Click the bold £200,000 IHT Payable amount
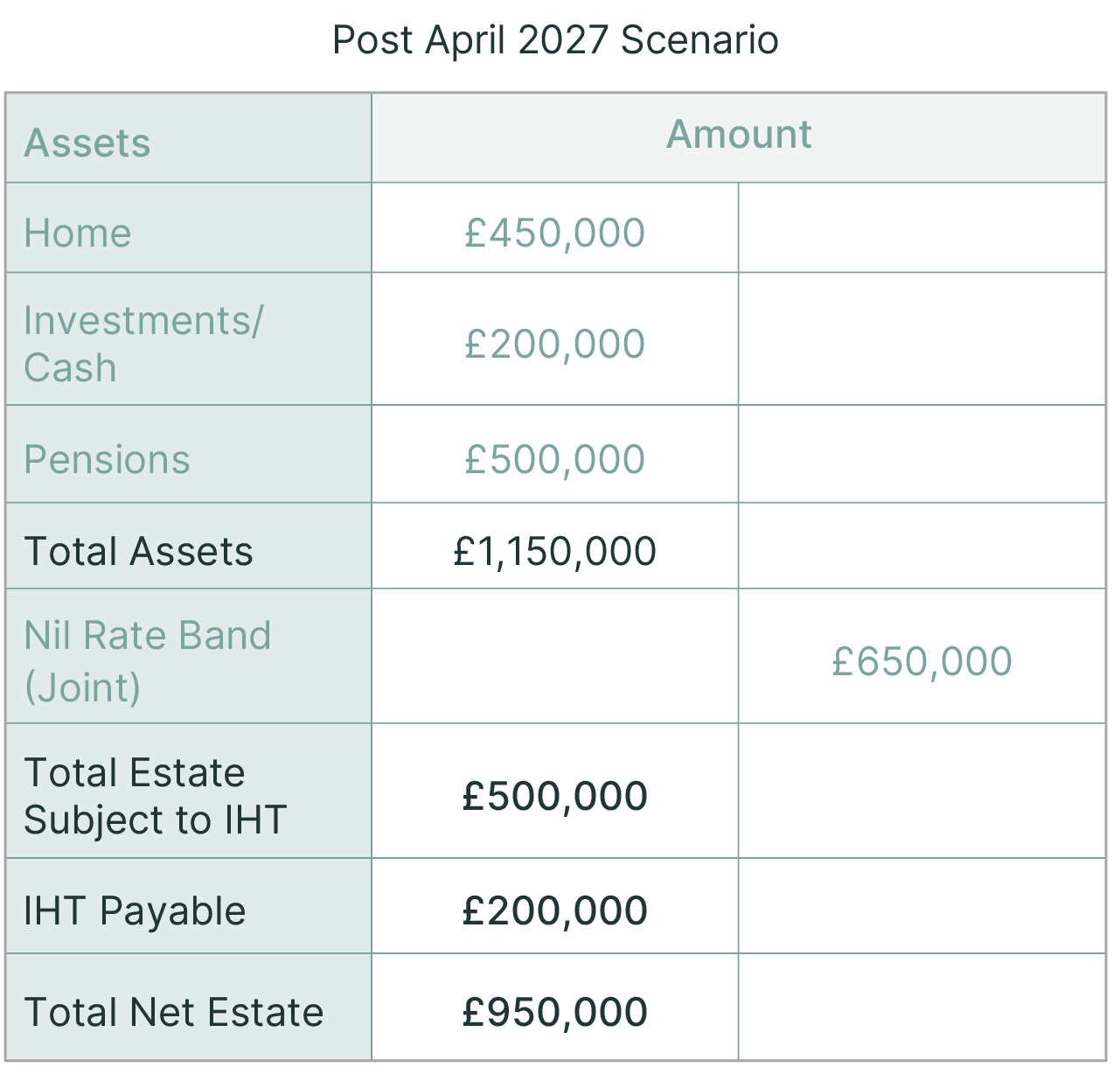 554,911
